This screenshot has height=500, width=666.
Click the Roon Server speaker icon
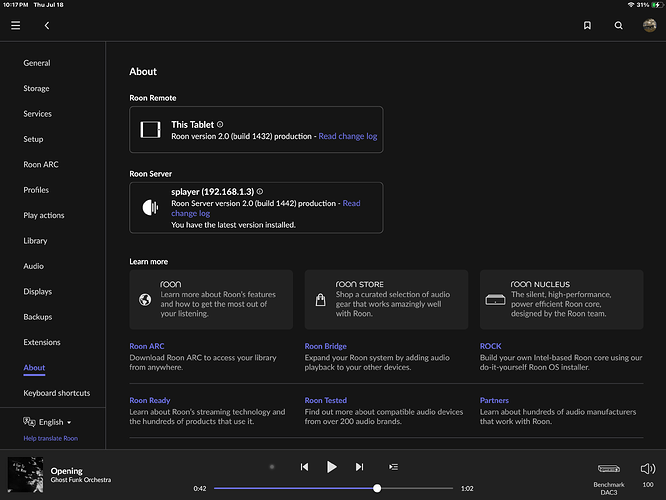click(x=150, y=207)
